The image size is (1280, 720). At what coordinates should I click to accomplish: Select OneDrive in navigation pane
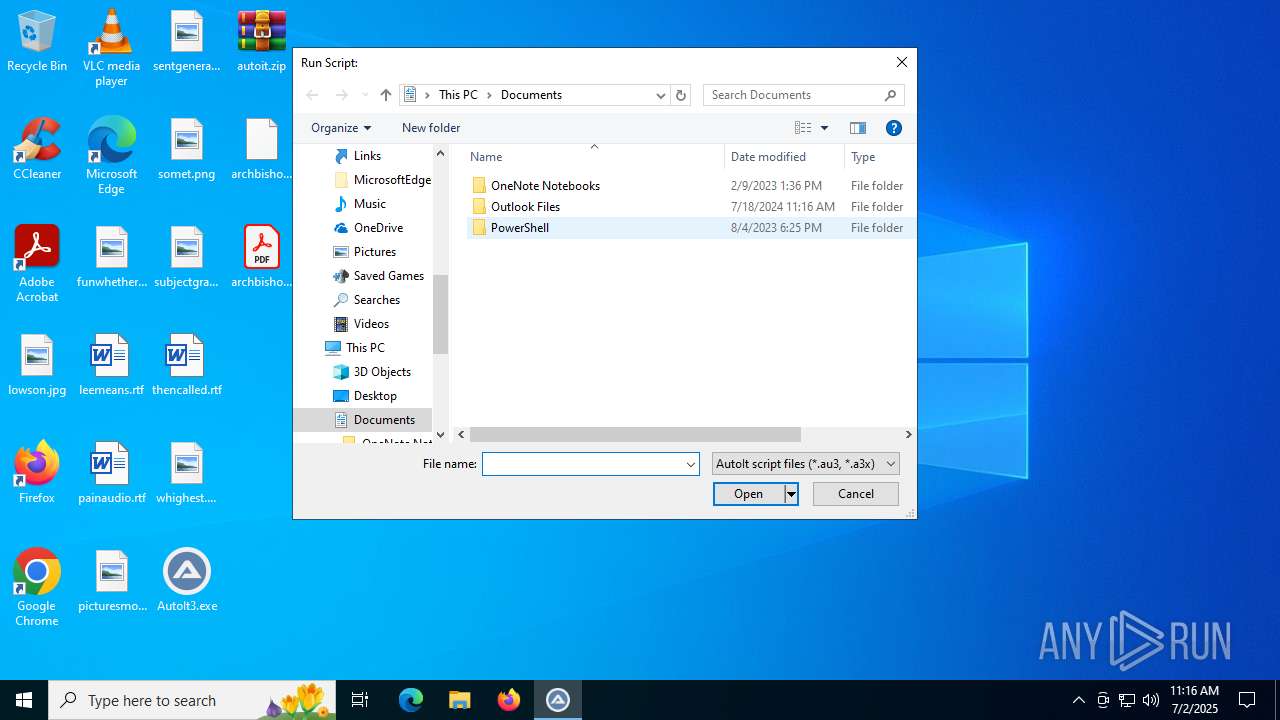pos(378,228)
